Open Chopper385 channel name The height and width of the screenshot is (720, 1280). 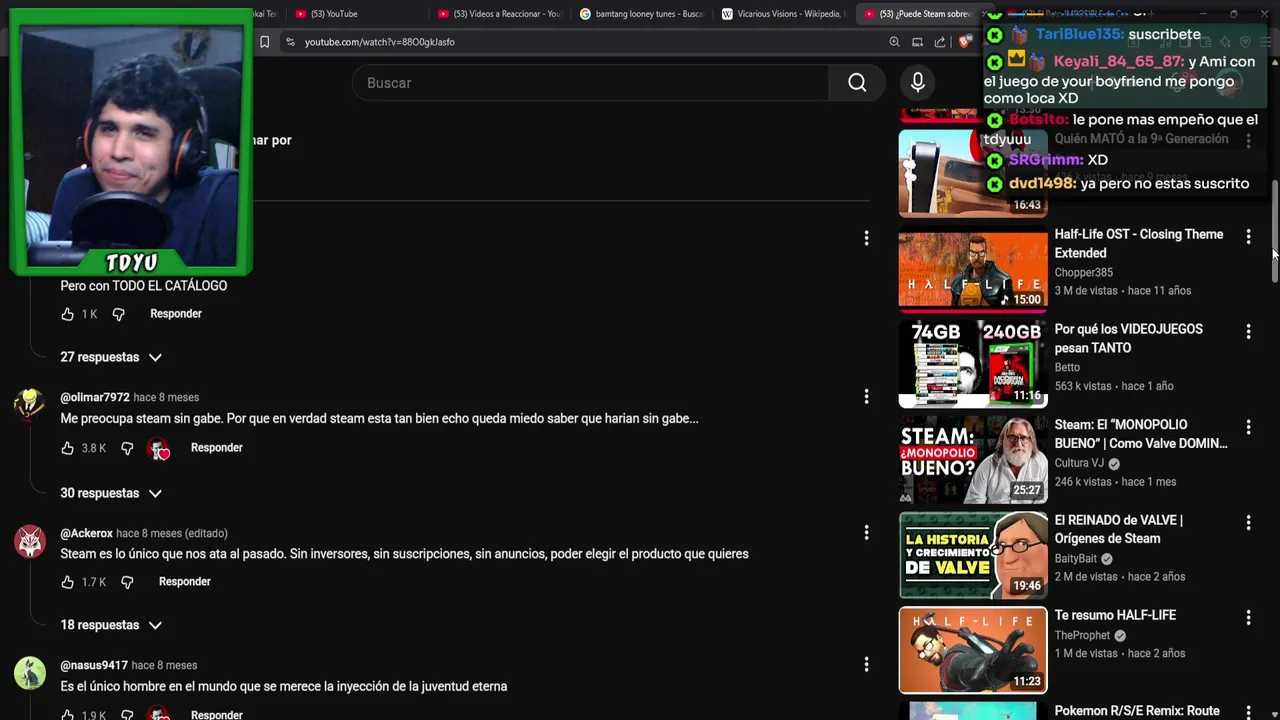coord(1083,272)
